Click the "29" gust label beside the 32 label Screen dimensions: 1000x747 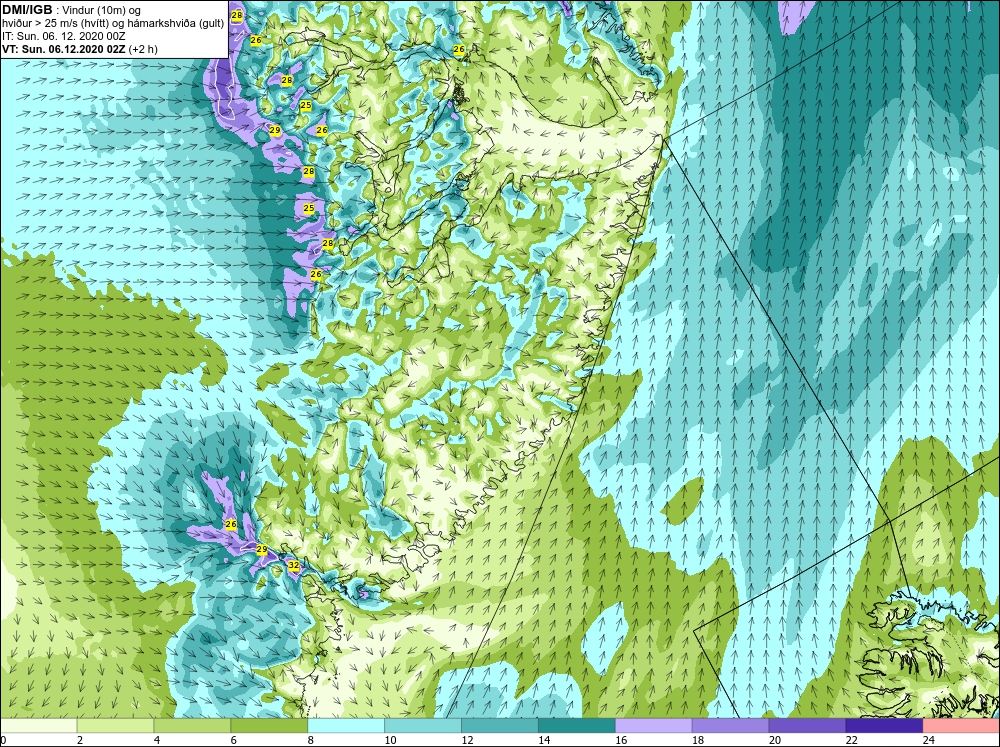pos(261,549)
